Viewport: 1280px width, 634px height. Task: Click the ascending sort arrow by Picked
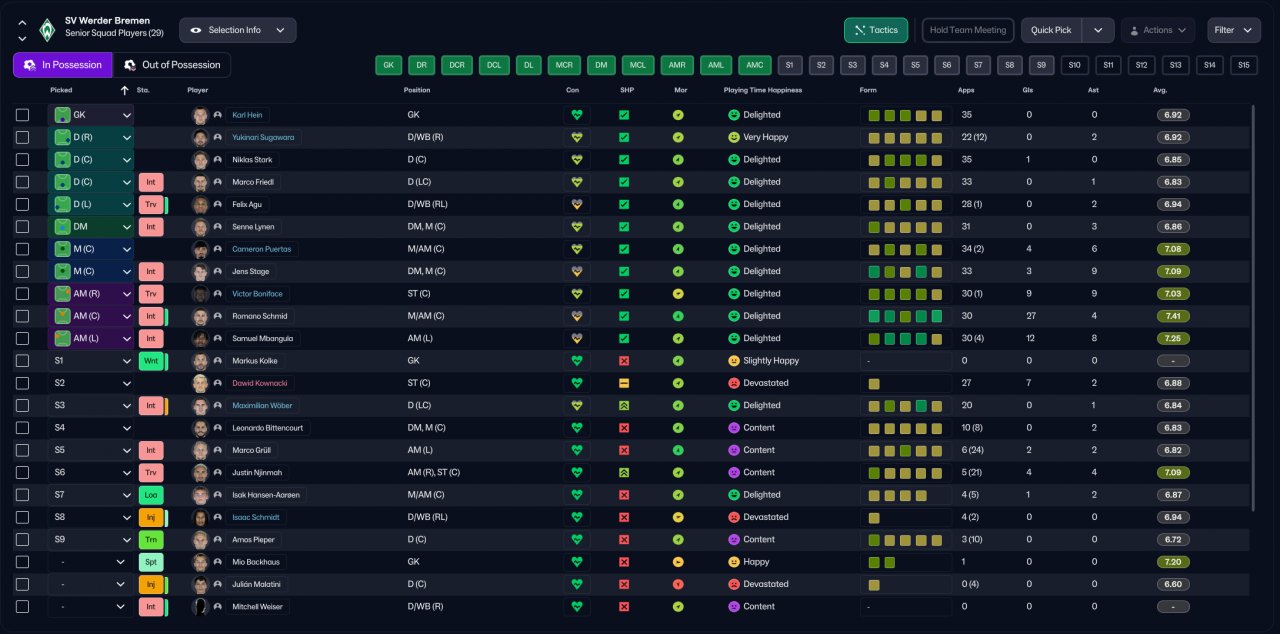point(124,90)
